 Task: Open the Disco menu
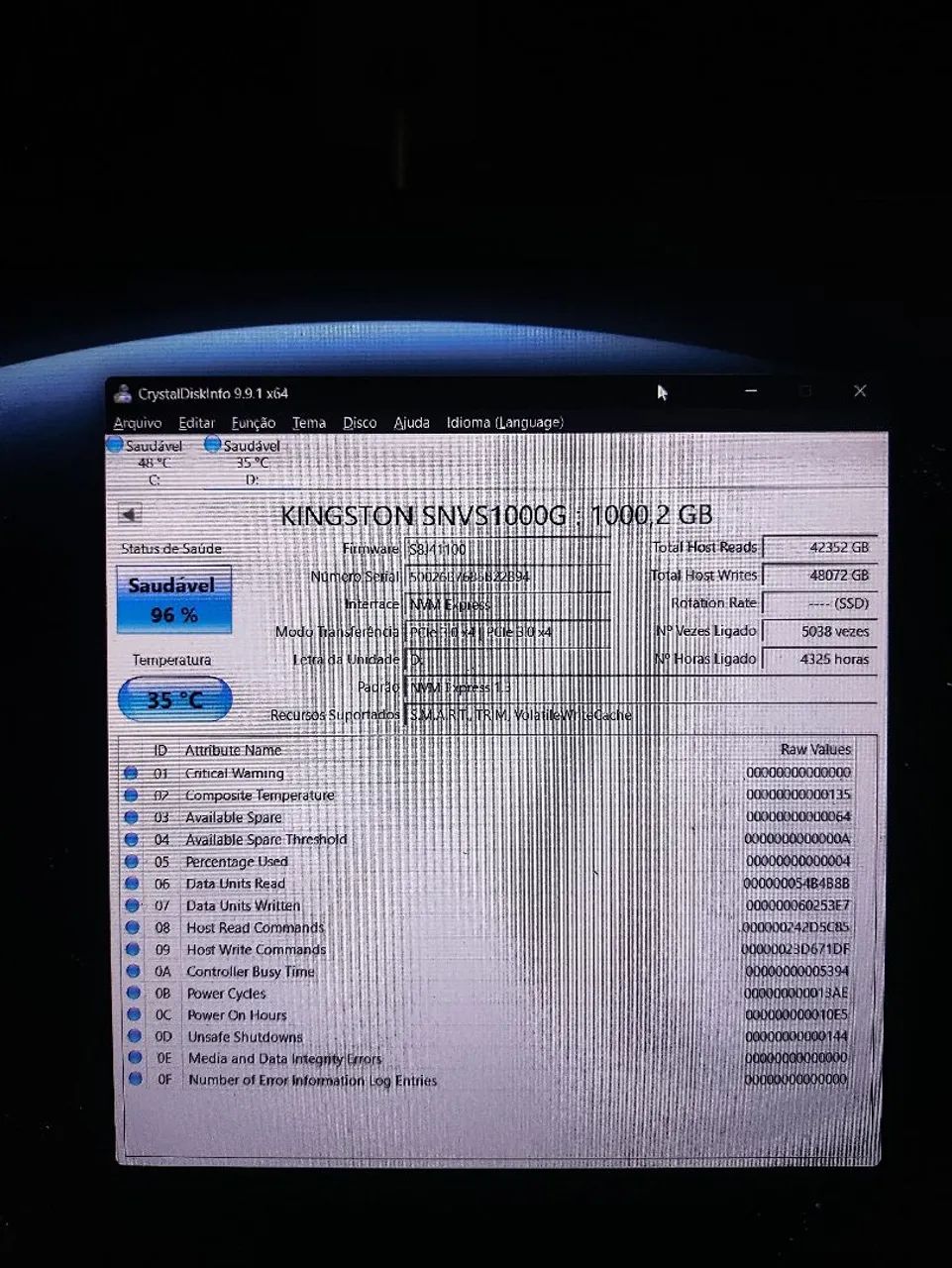pos(360,423)
